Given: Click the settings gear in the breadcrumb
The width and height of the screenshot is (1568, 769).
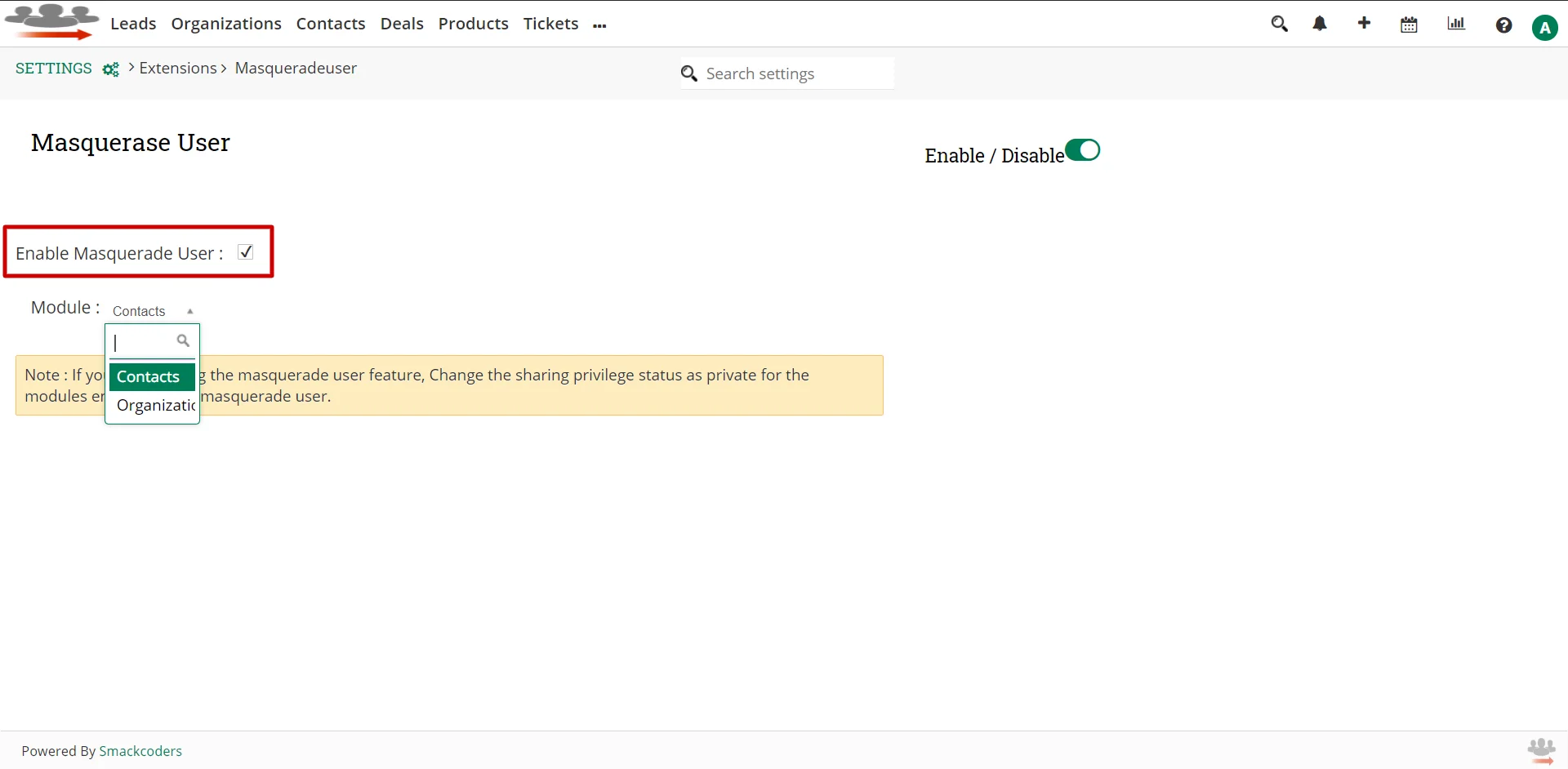Looking at the screenshot, I should pos(111,69).
